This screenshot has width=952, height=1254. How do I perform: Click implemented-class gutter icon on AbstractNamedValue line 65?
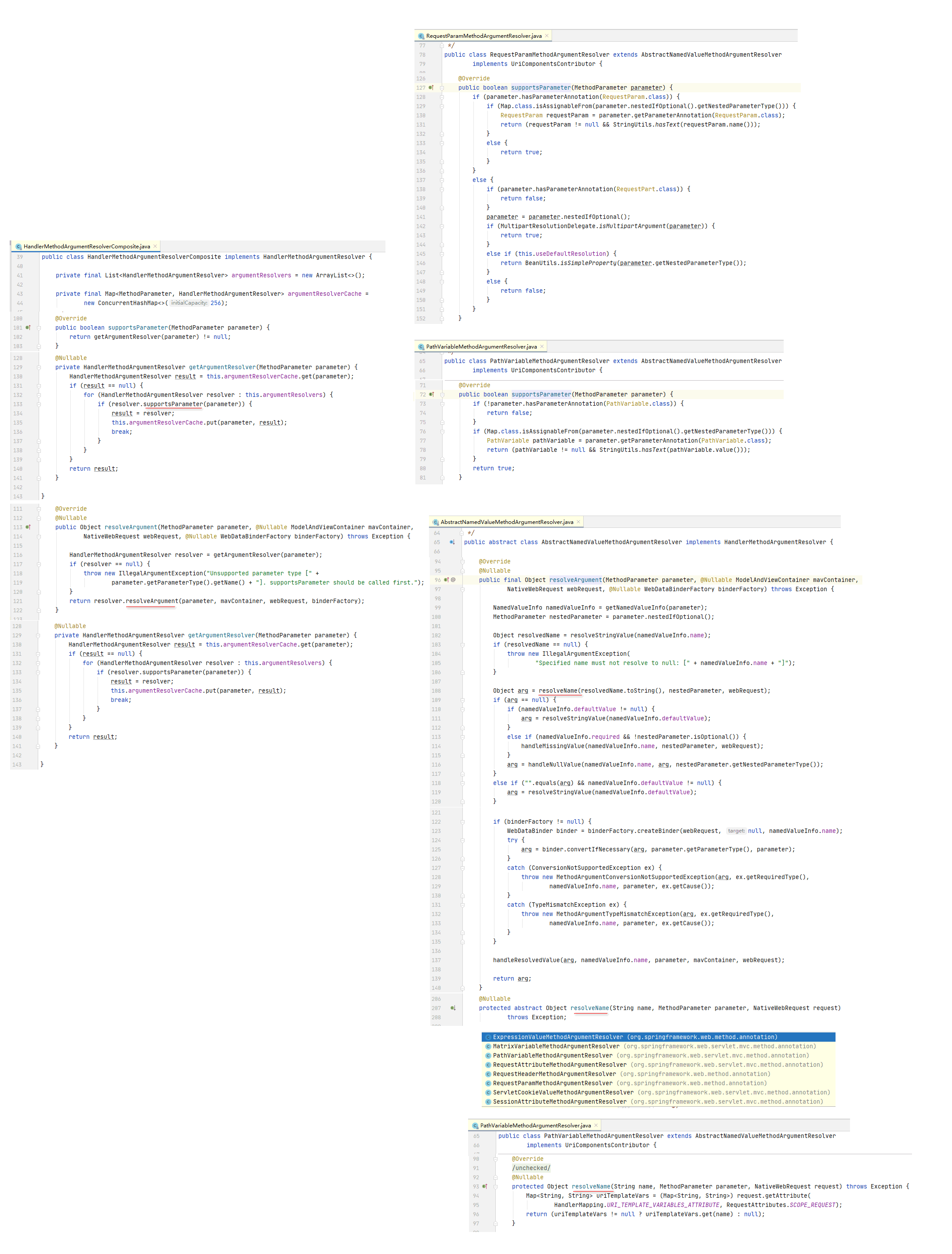click(x=452, y=542)
